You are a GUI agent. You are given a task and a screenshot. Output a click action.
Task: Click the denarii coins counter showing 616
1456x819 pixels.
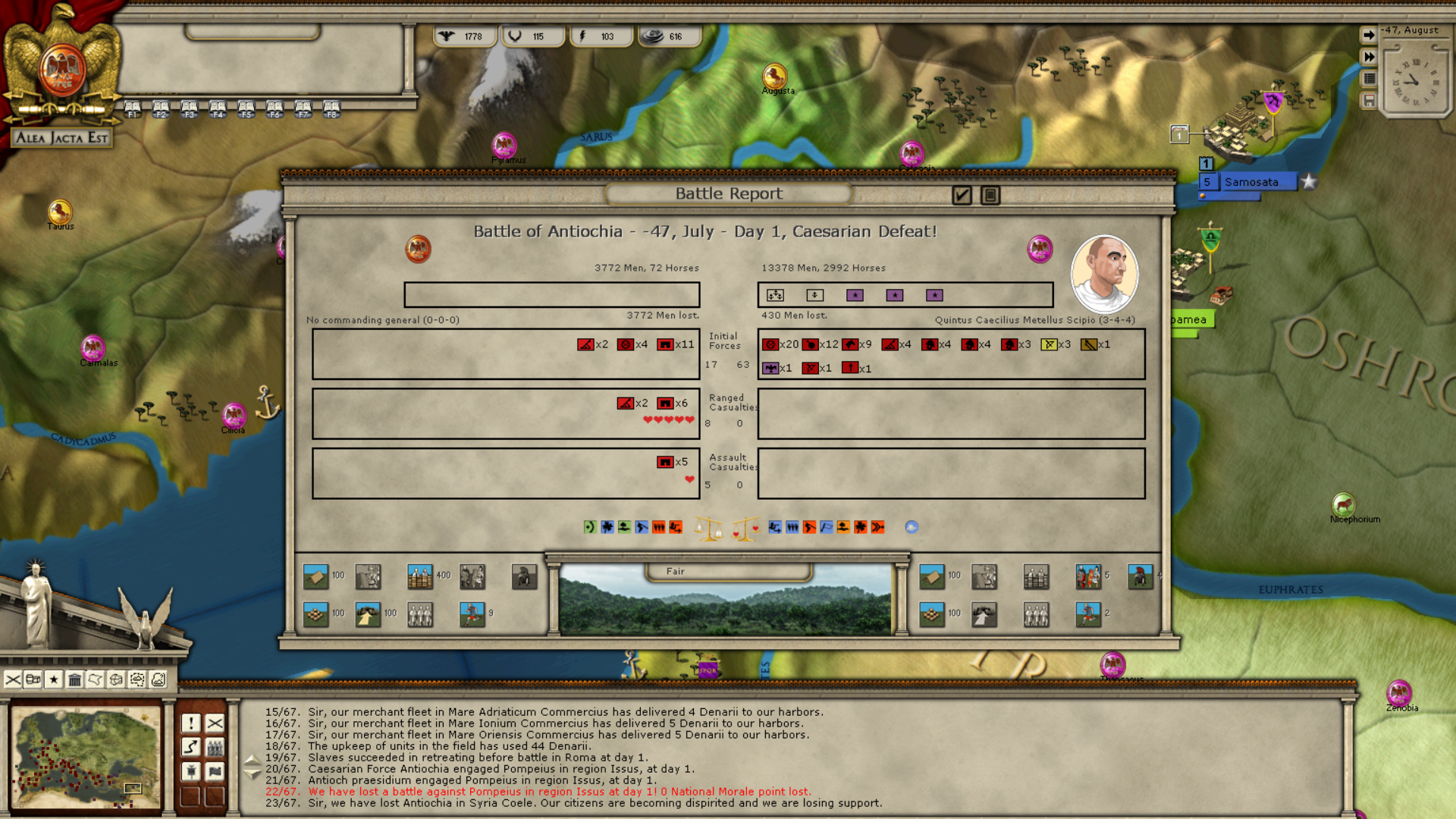(x=669, y=36)
